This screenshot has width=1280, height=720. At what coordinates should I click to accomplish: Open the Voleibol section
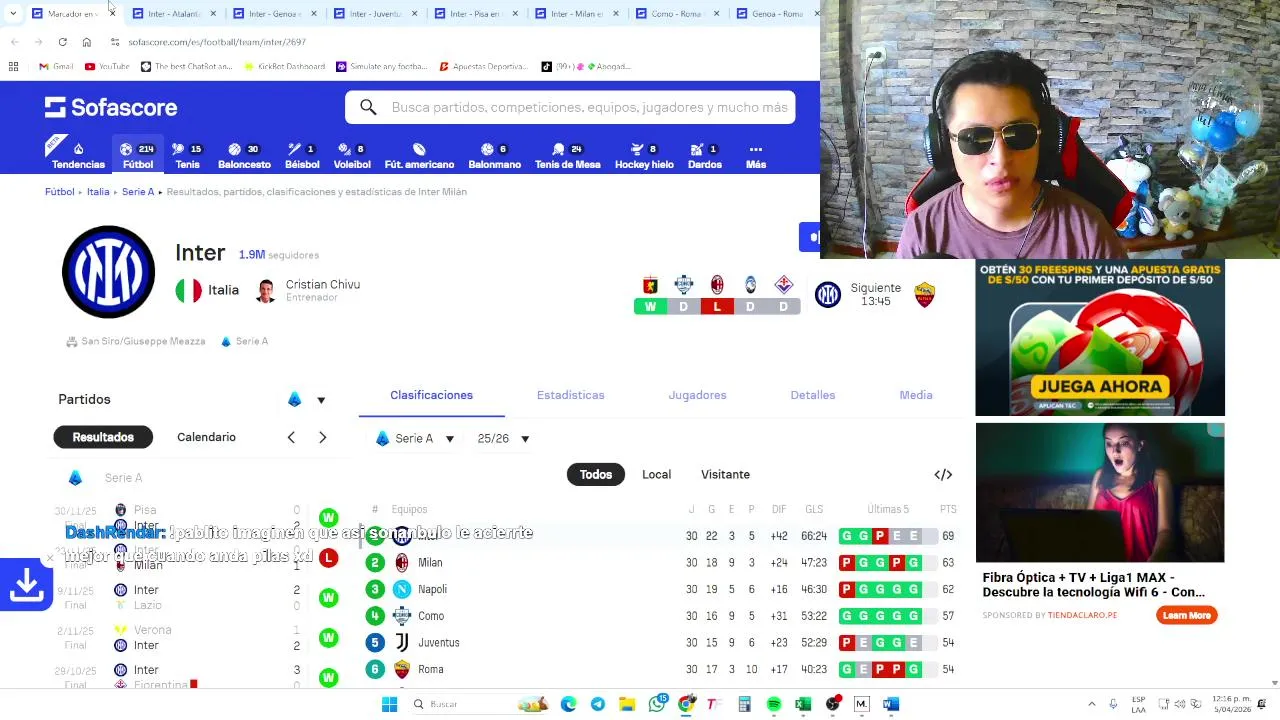352,155
